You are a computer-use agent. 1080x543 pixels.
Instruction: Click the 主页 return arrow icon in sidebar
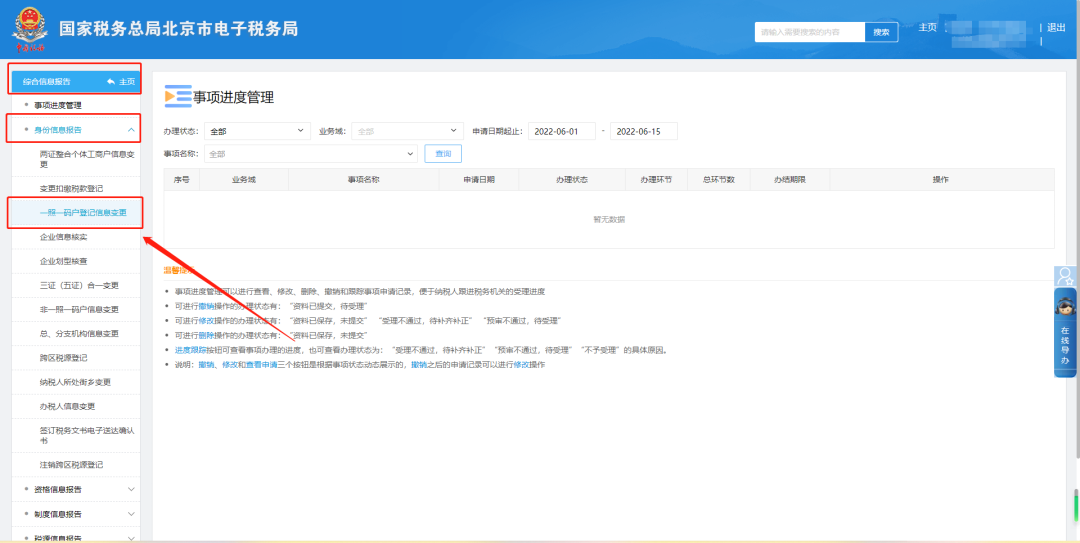click(x=111, y=81)
